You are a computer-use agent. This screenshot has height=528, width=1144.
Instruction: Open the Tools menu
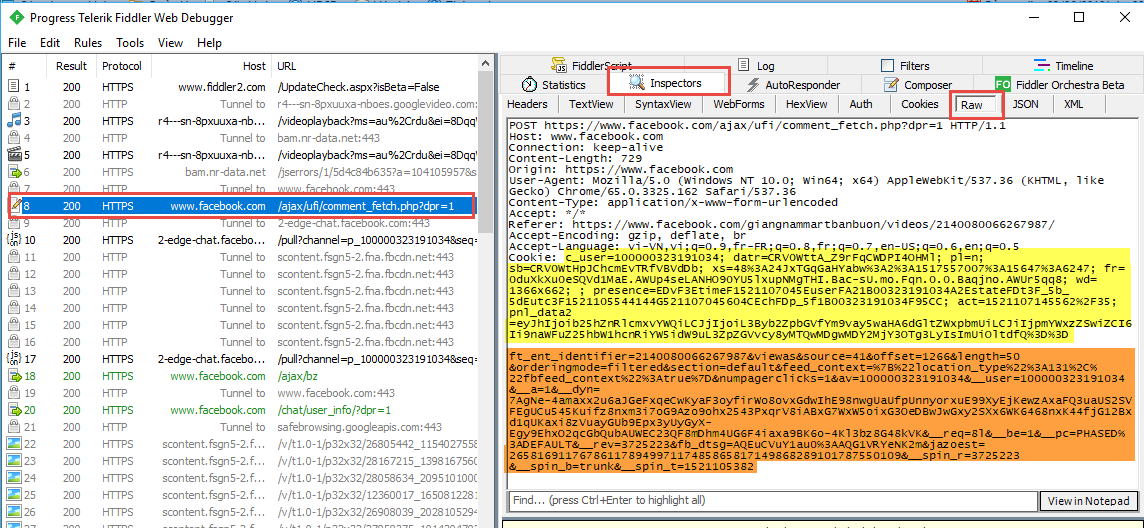point(130,43)
